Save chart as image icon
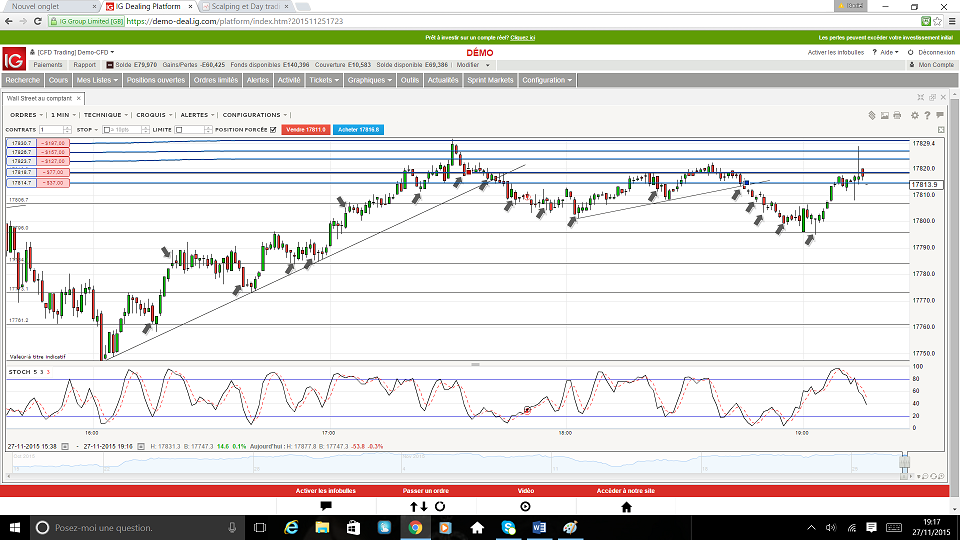 (x=884, y=115)
